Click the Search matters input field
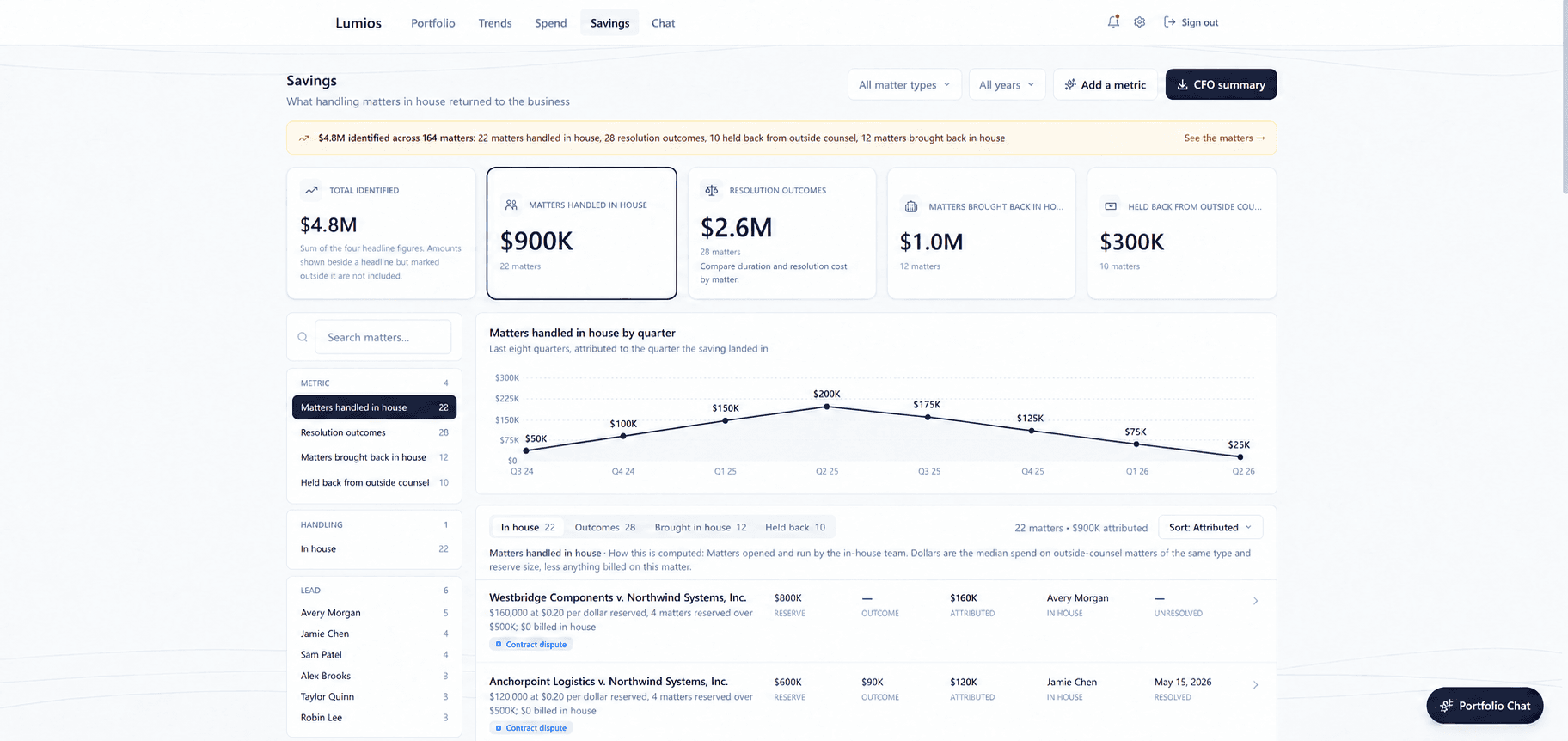This screenshot has height=741, width=1568. 383,337
